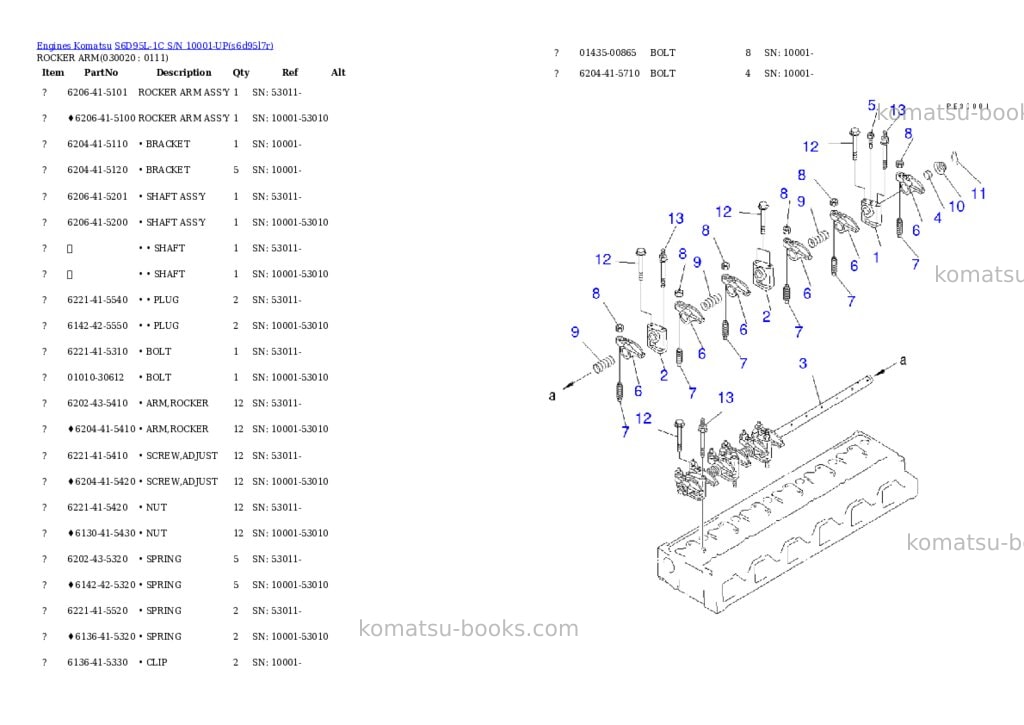Select bracket part number 6204-41-5120

[x=97, y=170]
